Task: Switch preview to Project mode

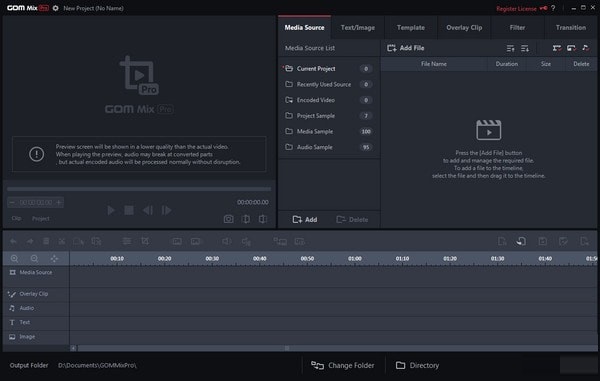Action: pyautogui.click(x=41, y=218)
